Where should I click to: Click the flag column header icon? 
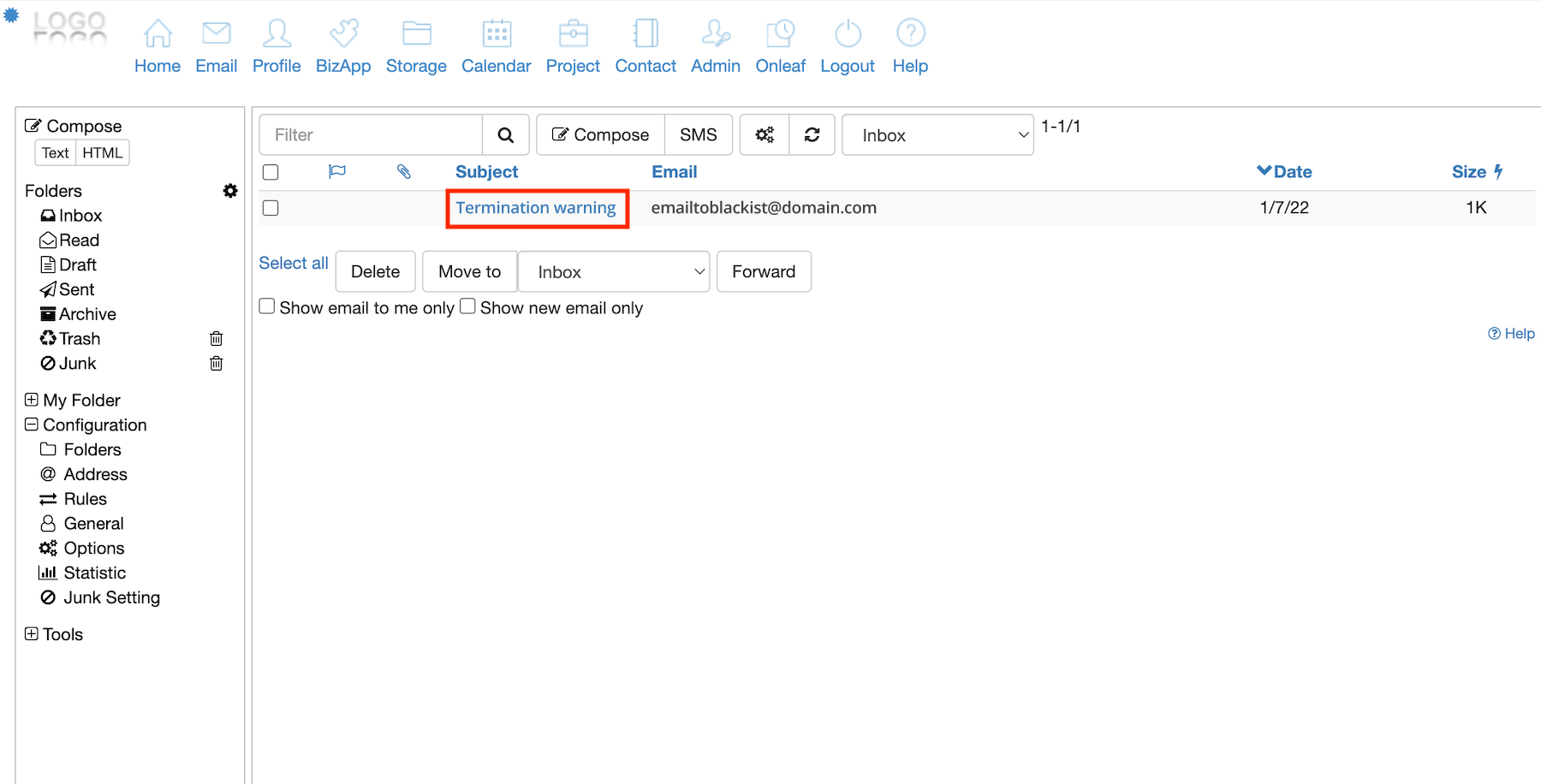[x=337, y=172]
